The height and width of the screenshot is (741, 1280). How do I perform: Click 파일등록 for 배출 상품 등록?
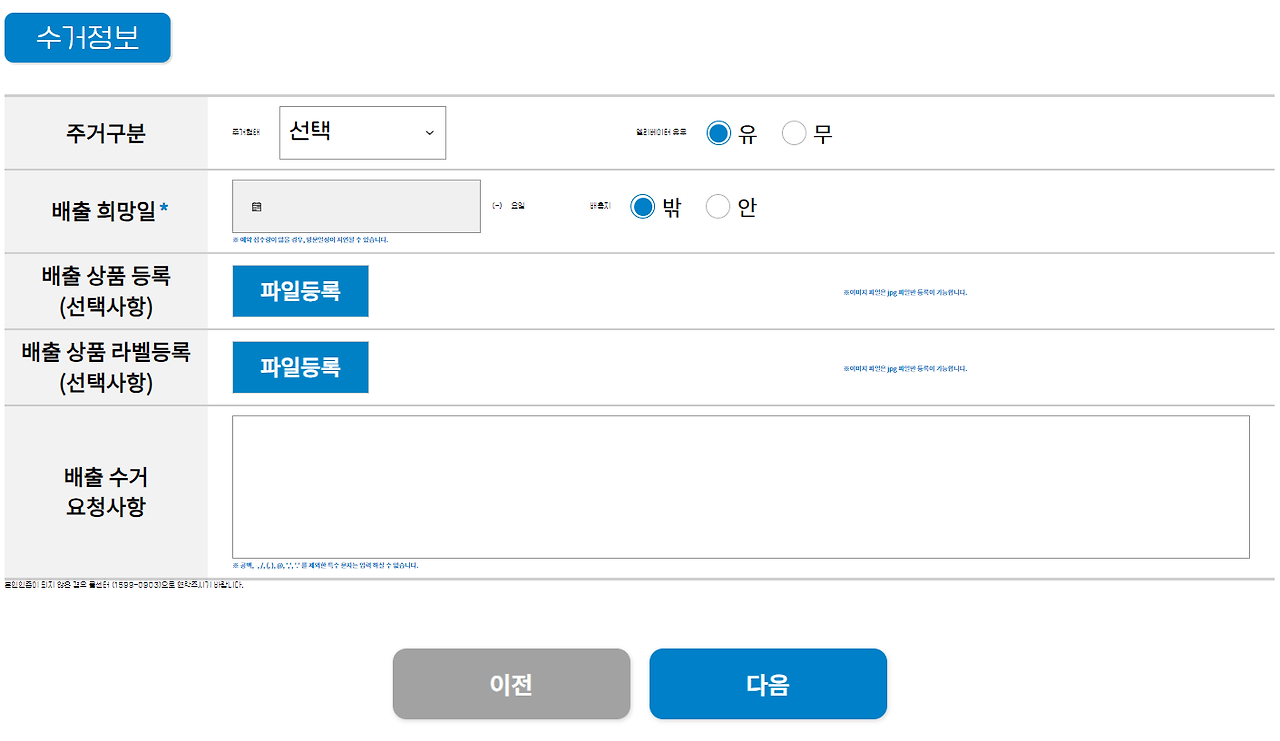click(300, 291)
